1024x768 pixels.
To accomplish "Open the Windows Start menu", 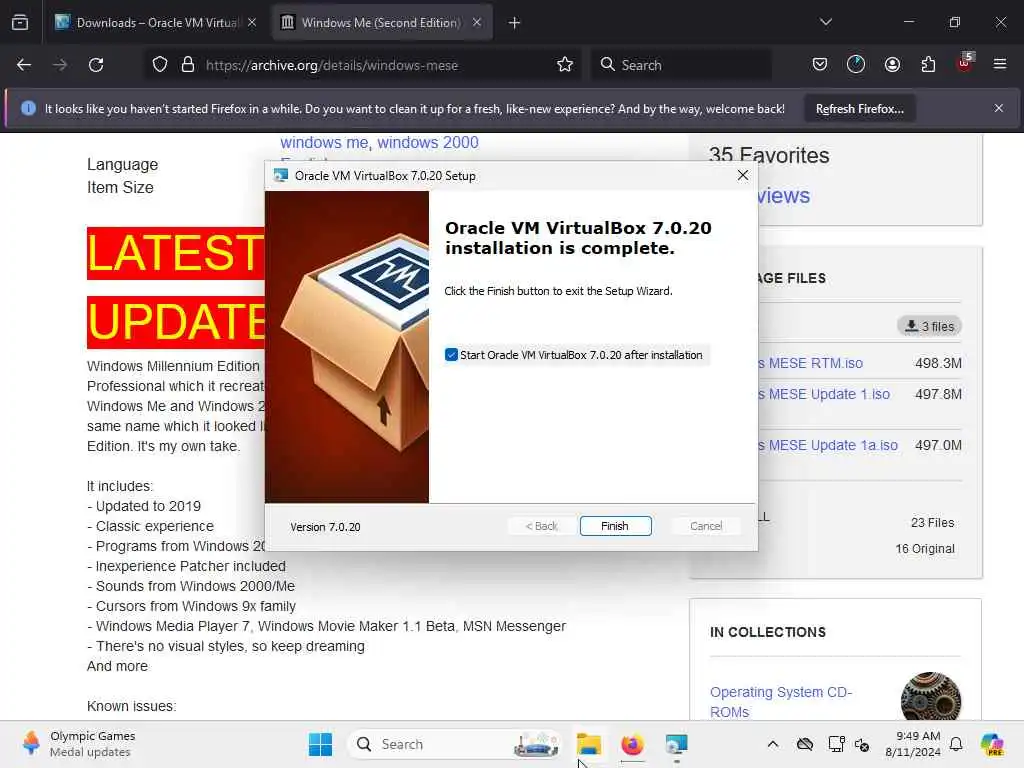I will tap(321, 744).
